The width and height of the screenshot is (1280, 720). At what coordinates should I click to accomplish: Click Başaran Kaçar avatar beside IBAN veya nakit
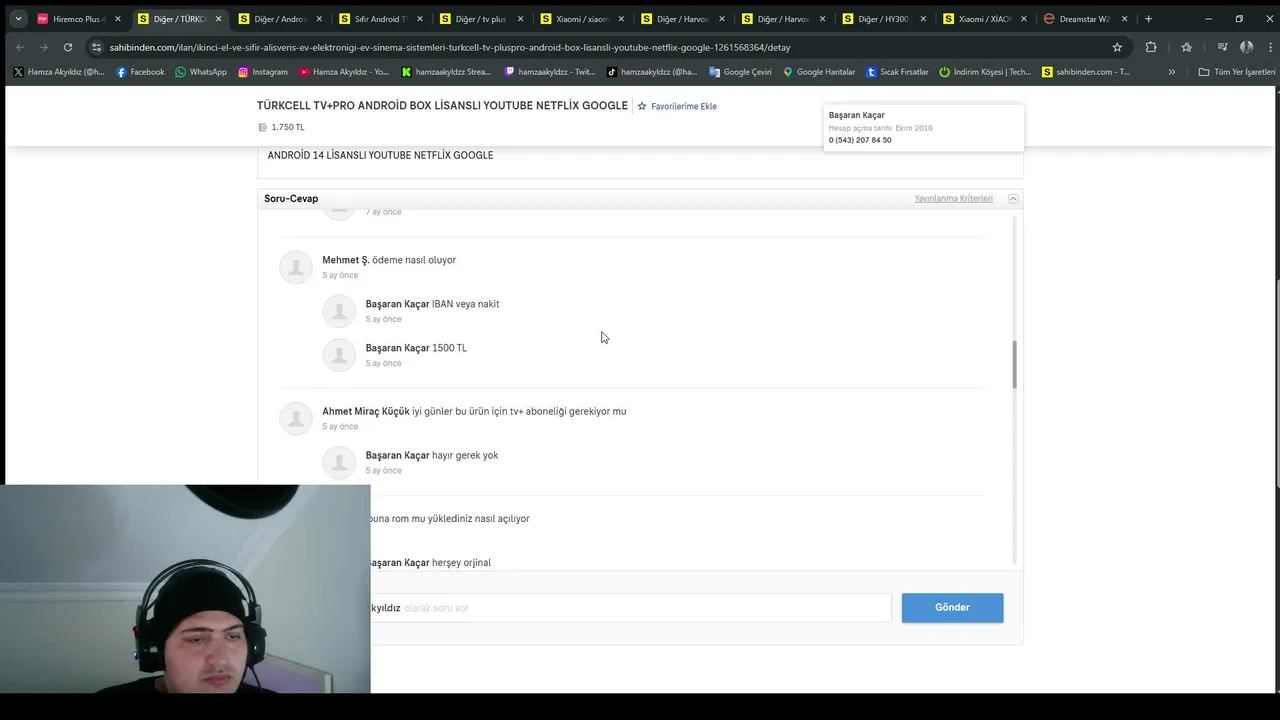(x=339, y=311)
